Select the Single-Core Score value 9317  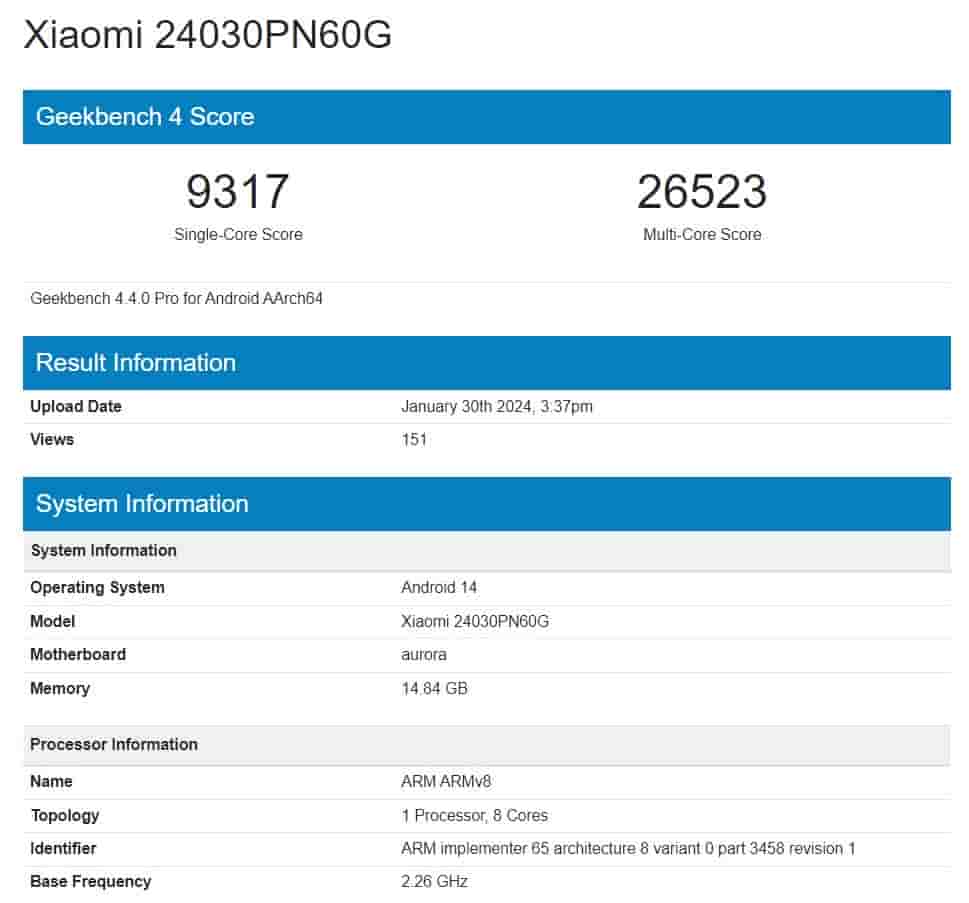[x=238, y=192]
